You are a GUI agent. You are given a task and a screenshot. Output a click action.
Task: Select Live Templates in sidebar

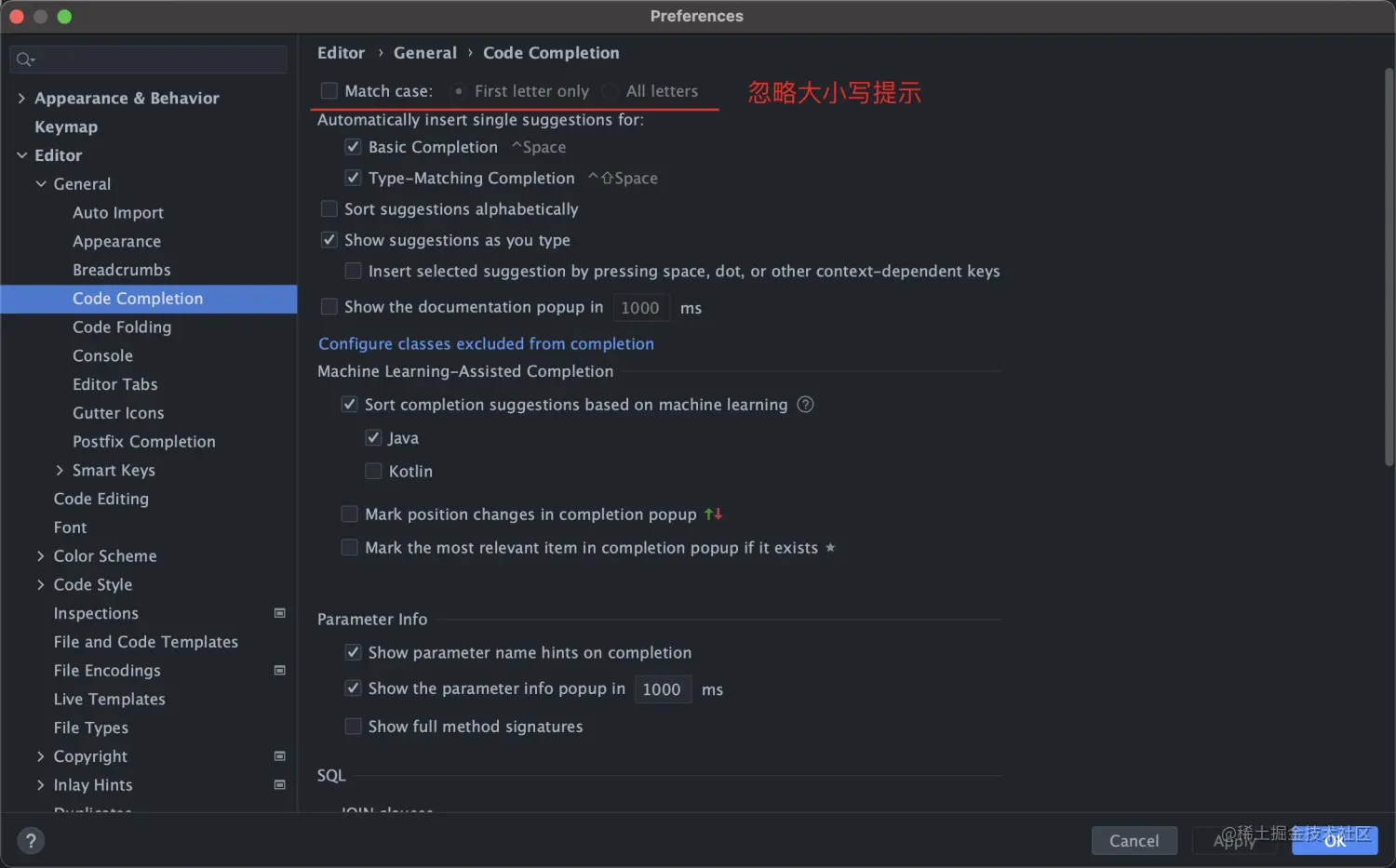(110, 700)
